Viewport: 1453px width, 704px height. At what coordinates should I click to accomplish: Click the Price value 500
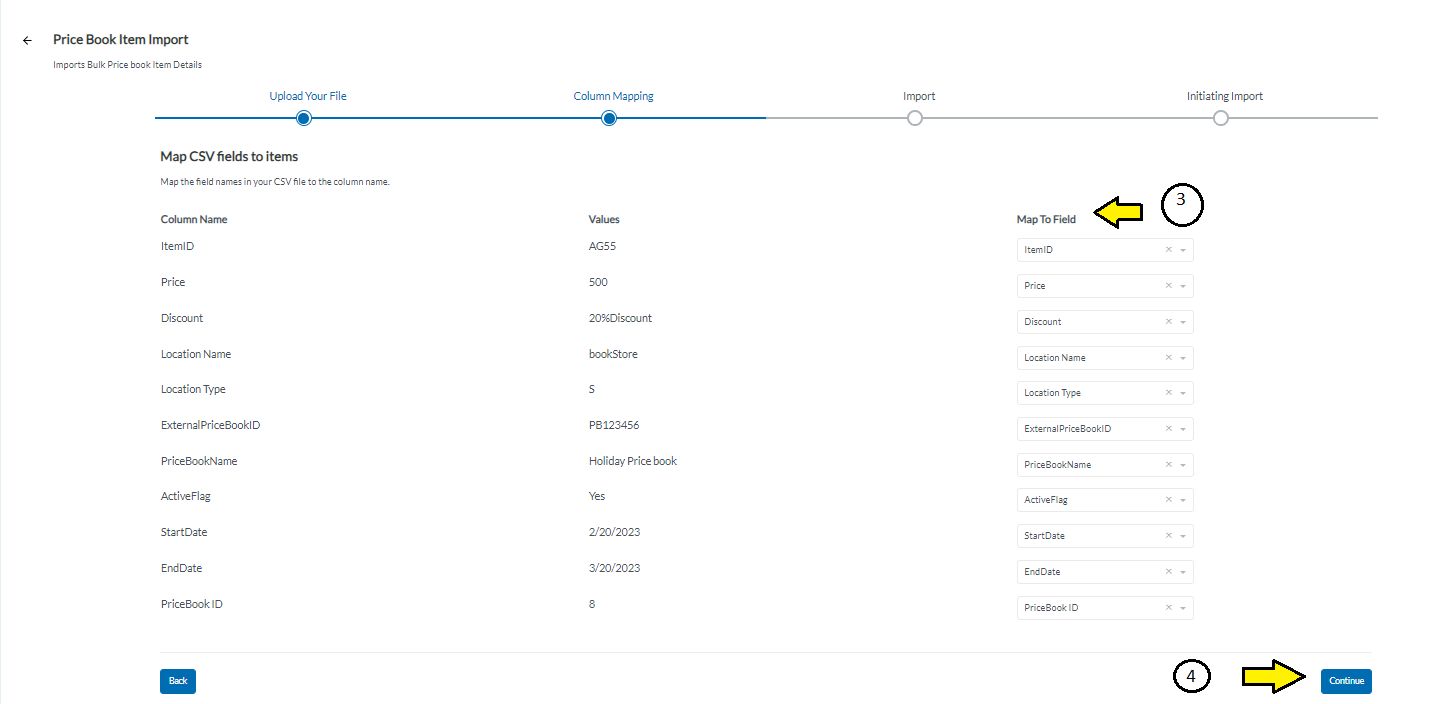pyautogui.click(x=598, y=282)
